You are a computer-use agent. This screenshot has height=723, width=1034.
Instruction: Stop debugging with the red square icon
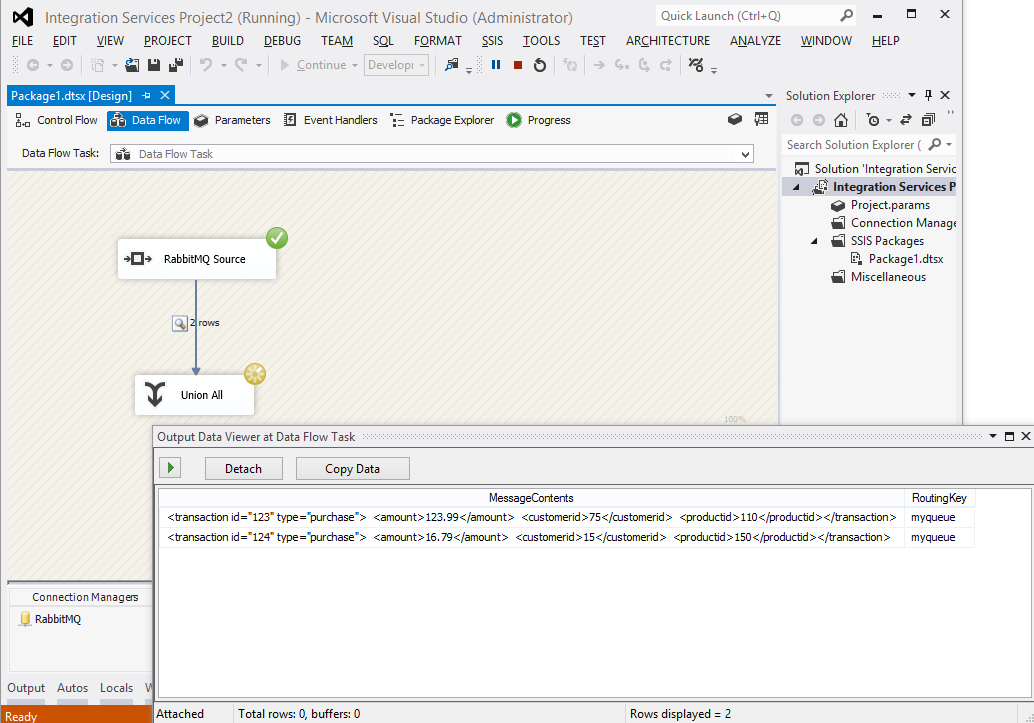click(518, 65)
